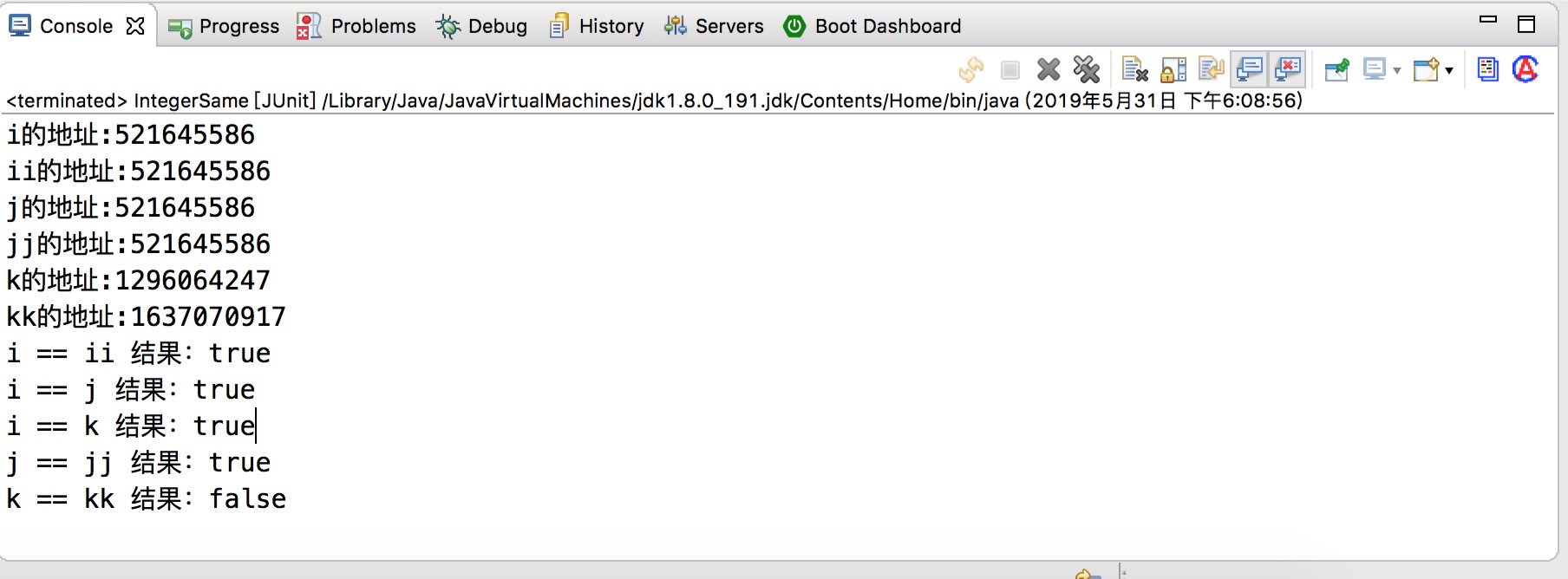Click Remove All Terminated Launches icon

[1086, 69]
